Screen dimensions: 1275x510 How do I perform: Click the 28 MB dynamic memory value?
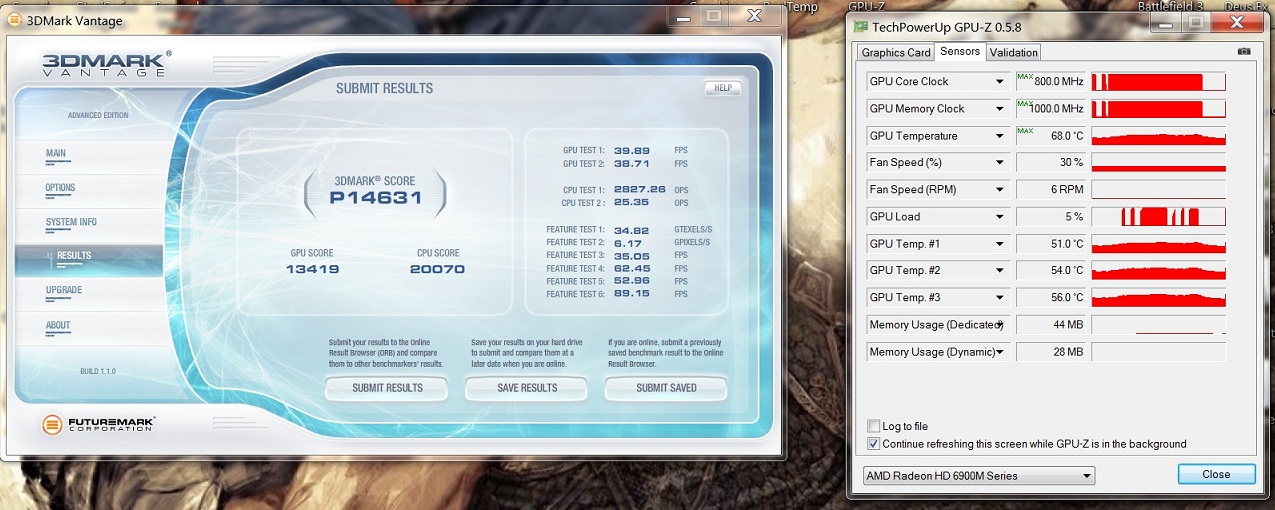pos(1068,352)
